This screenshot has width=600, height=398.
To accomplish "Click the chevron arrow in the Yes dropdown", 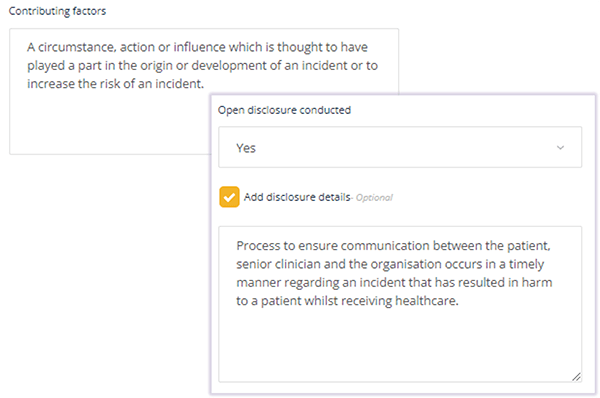I will 560,148.
